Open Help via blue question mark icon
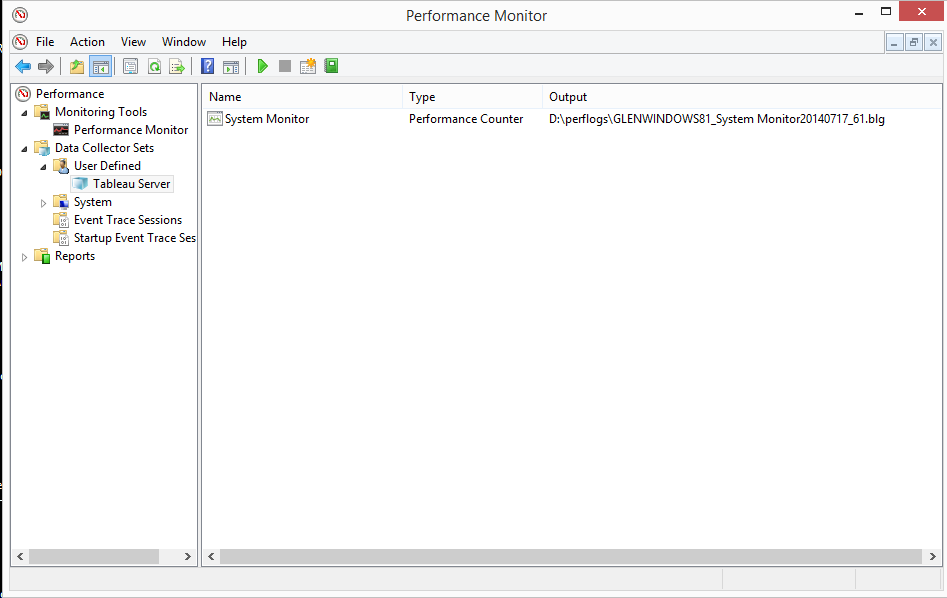 [x=208, y=67]
